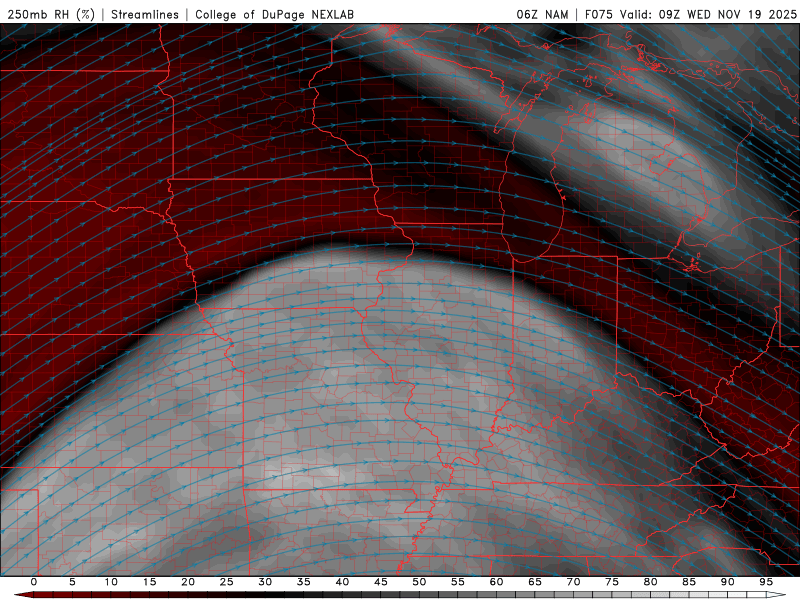
Task: Click the 40 value on the color scale
Action: 342,582
